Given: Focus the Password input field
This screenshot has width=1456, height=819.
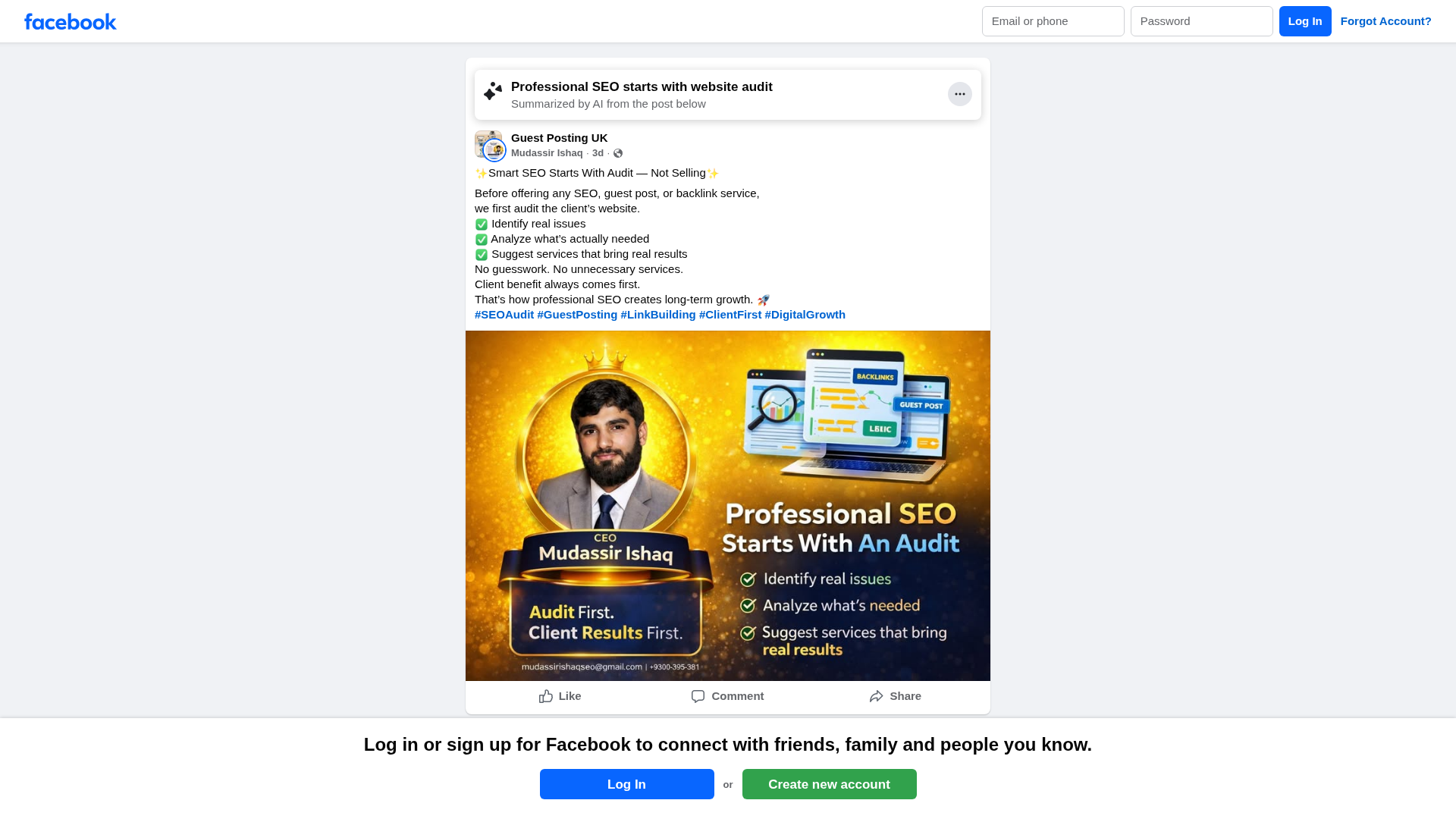Looking at the screenshot, I should (x=1202, y=21).
